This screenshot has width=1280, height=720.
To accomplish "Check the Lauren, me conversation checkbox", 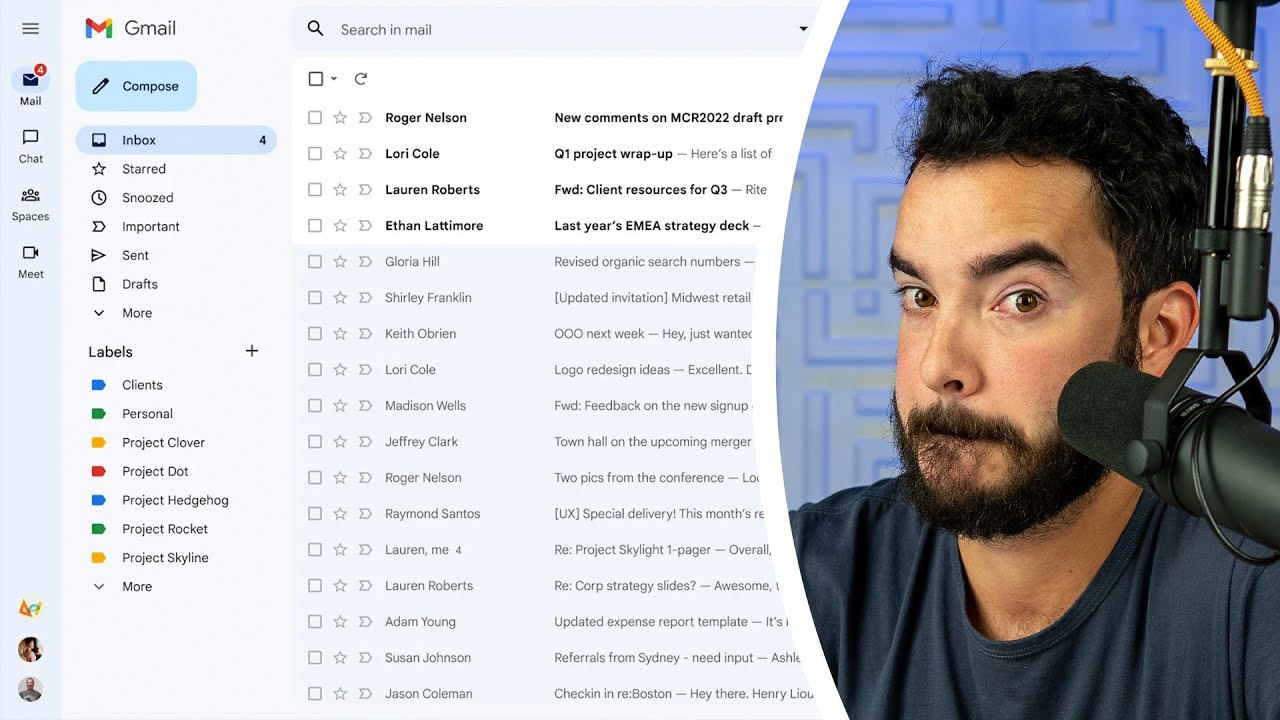I will (315, 550).
